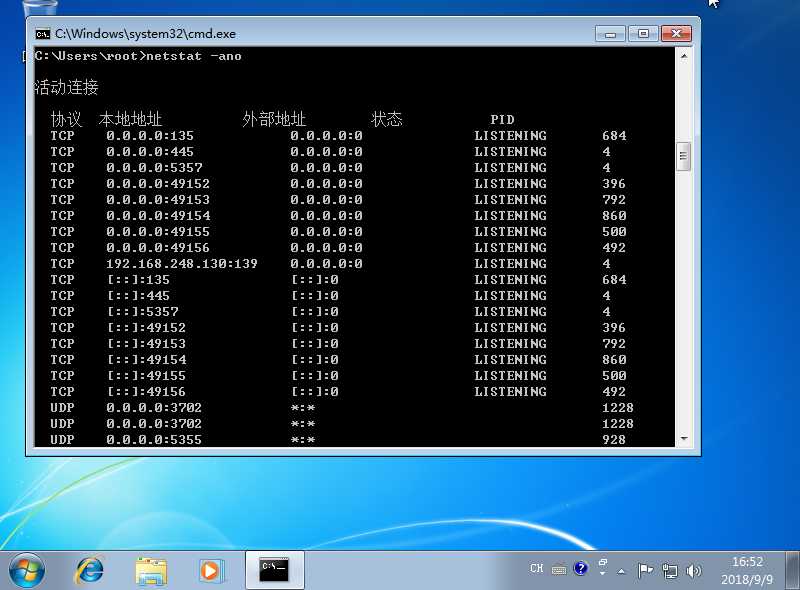Launch Internet Explorer from the taskbar
The width and height of the screenshot is (800, 590).
click(89, 570)
